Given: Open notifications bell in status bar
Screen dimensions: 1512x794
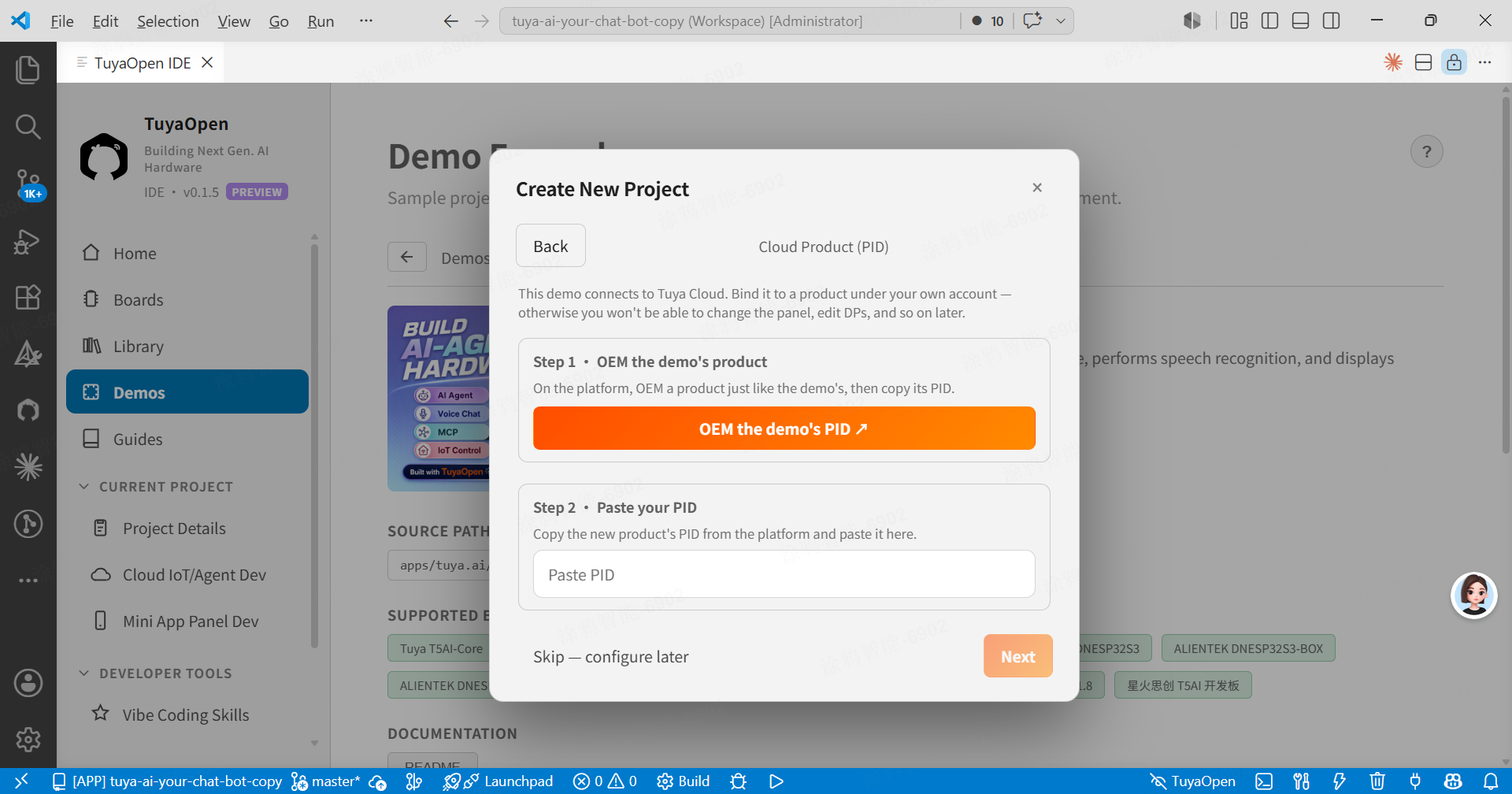Looking at the screenshot, I should pos(1491,781).
